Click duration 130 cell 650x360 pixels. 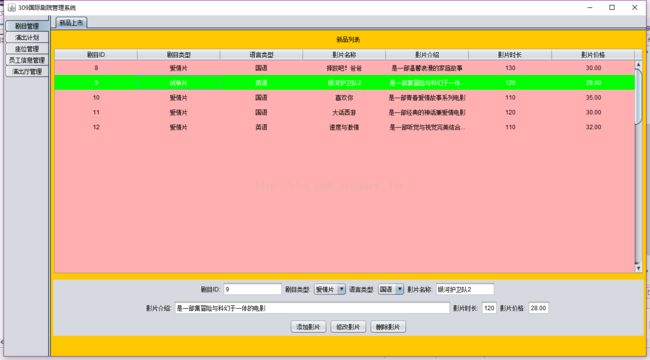[510, 68]
